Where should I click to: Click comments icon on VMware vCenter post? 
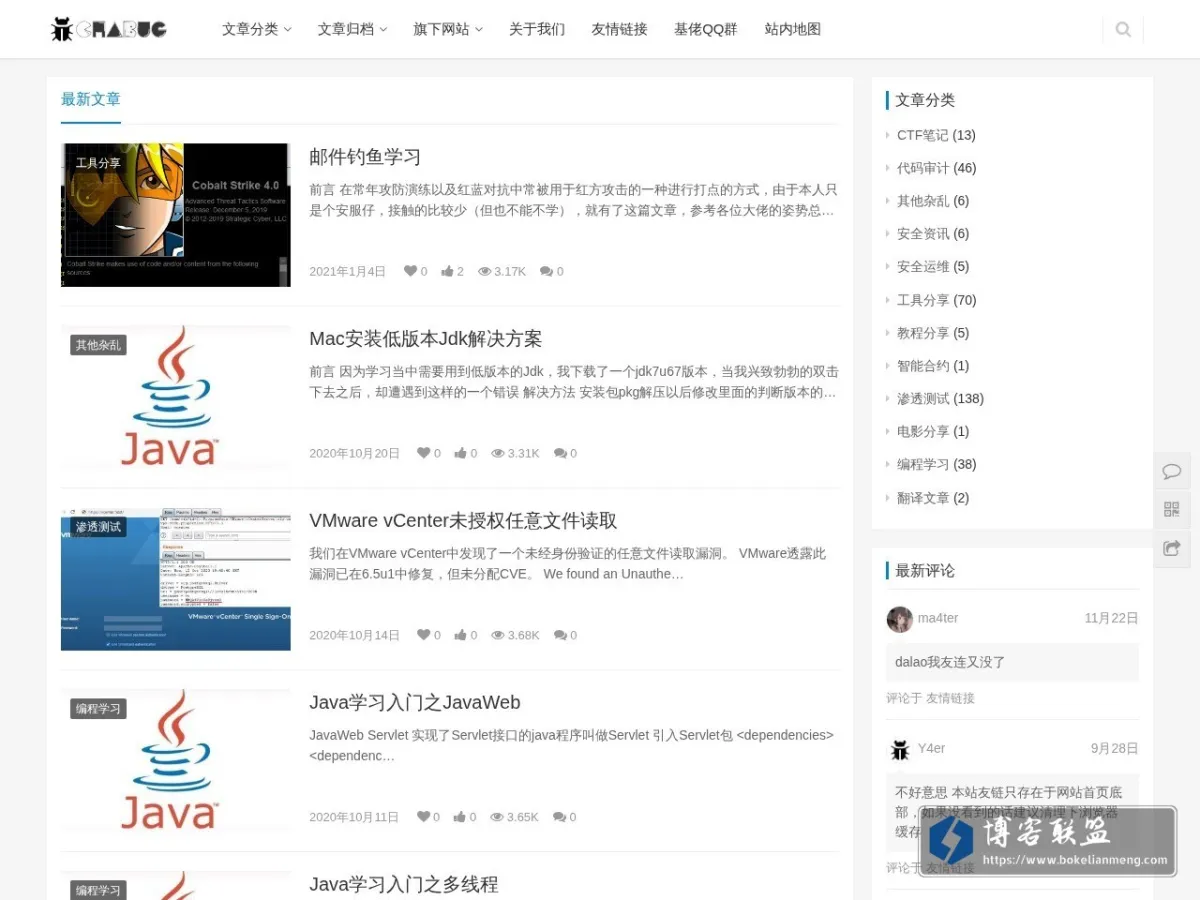(560, 635)
